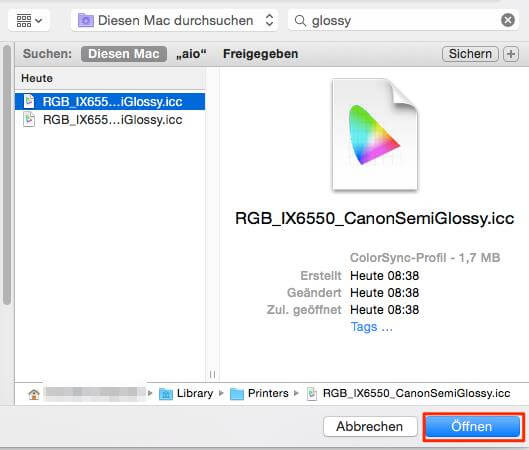Image resolution: width=529 pixels, height=450 pixels.
Task: Save the search with the 'Sichern' button
Action: point(470,54)
